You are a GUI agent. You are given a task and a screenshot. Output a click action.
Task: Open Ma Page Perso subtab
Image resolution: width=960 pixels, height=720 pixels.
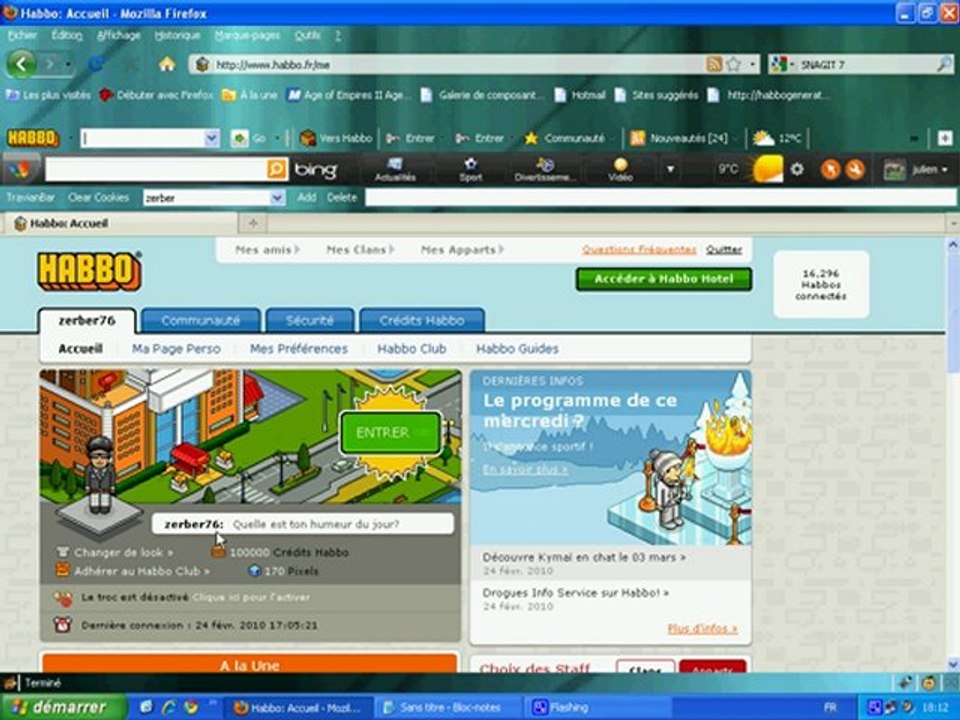click(x=176, y=349)
